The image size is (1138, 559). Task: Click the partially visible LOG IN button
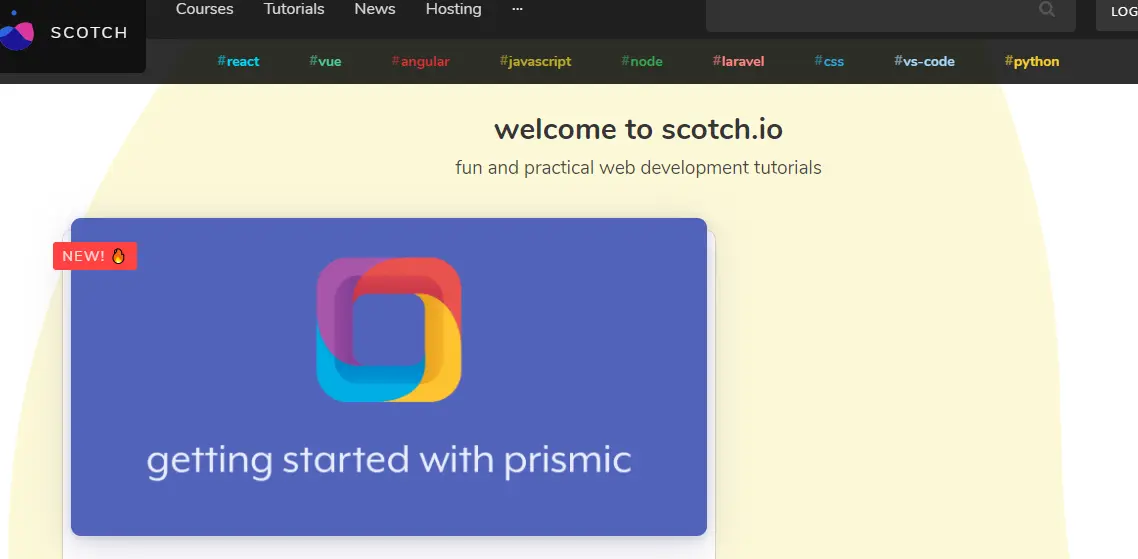click(1118, 13)
